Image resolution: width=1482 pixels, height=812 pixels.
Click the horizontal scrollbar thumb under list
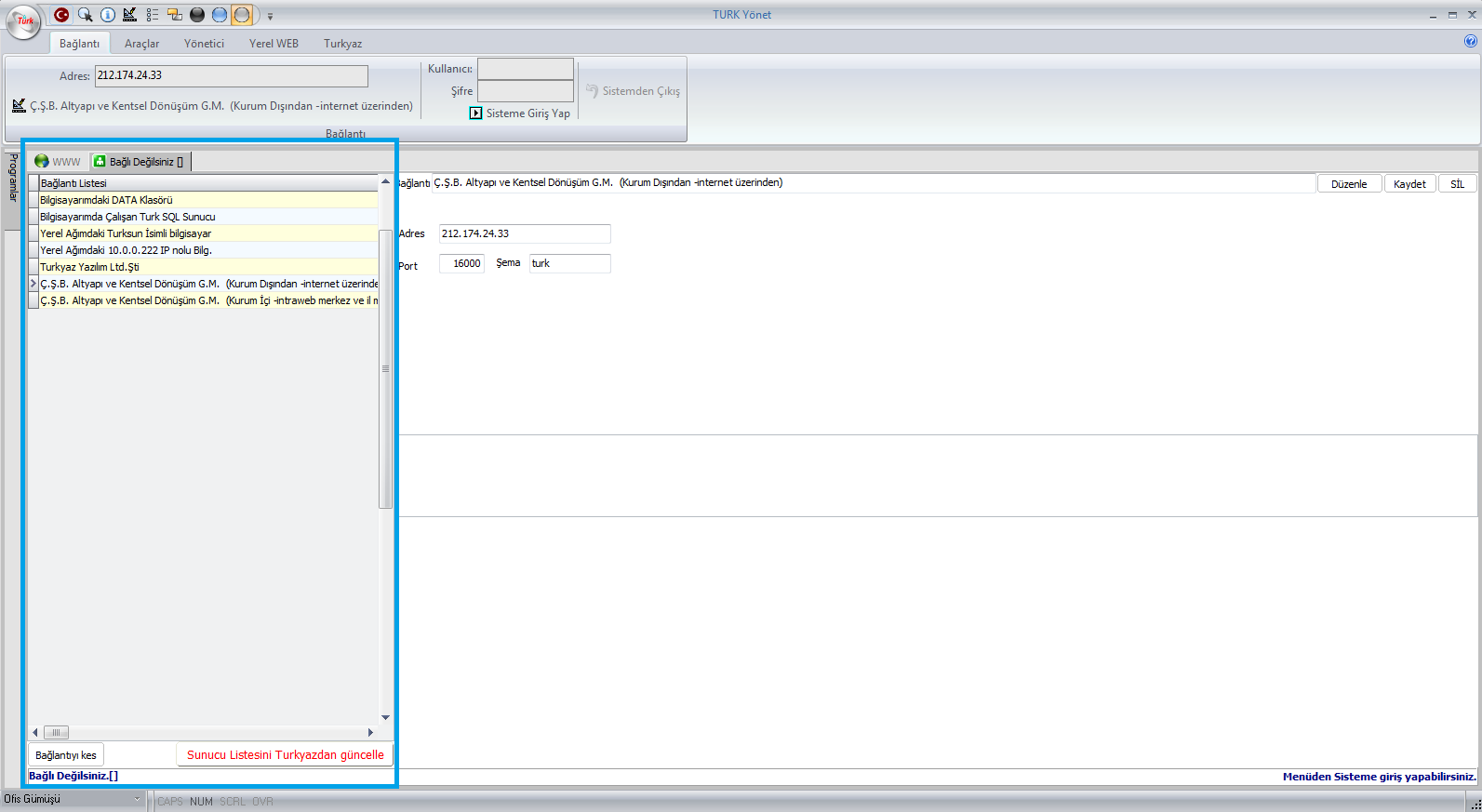[56, 732]
